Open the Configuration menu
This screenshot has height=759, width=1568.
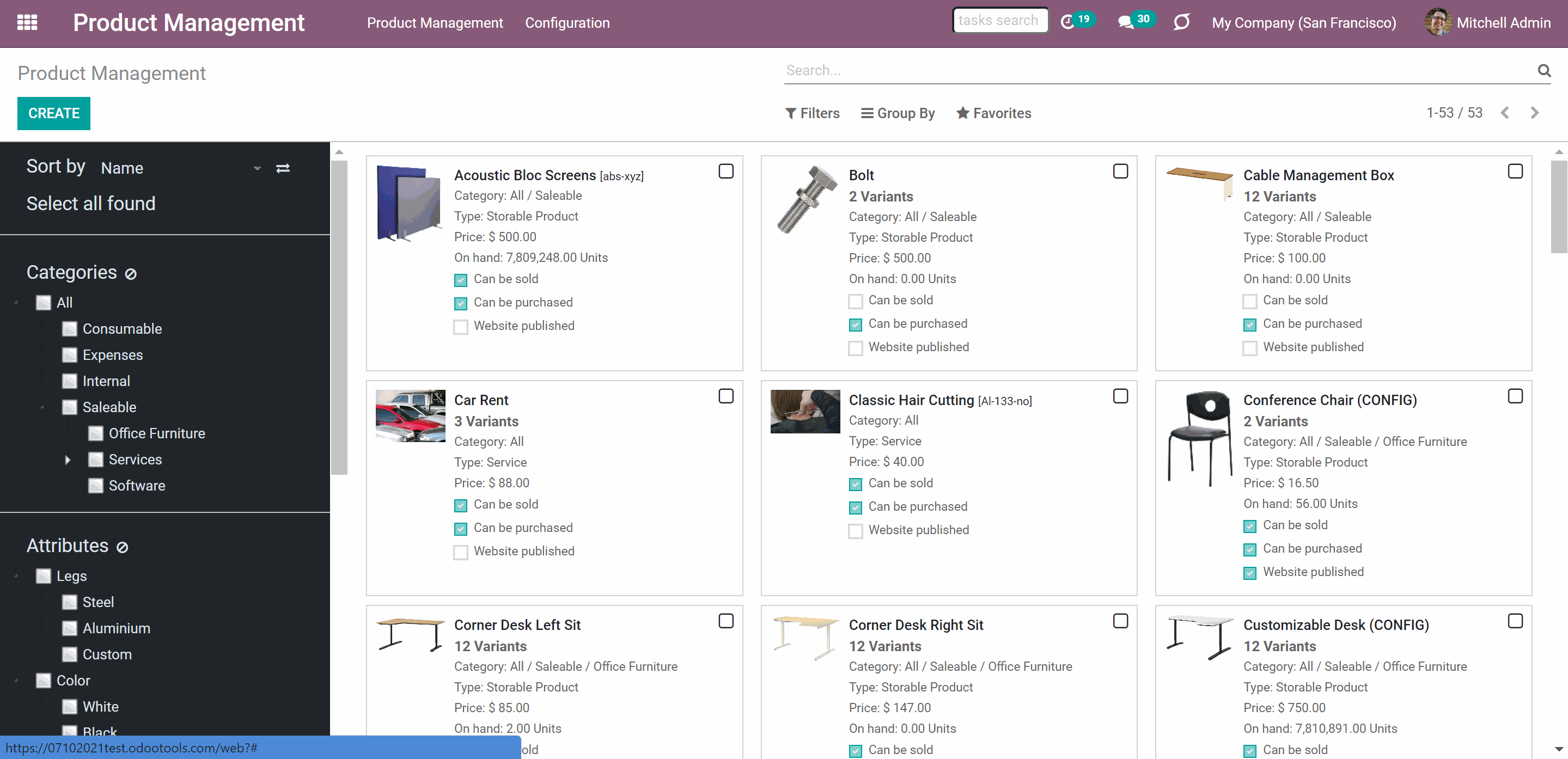pos(568,23)
